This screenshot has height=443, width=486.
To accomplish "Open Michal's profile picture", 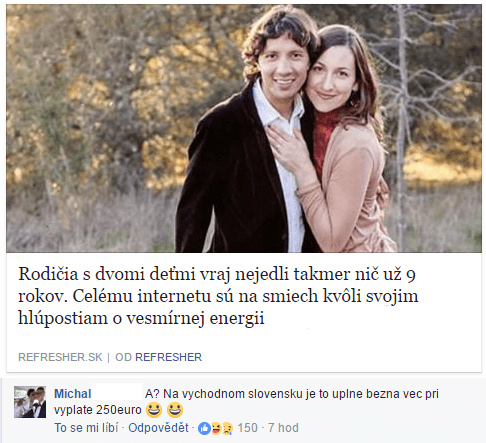I will (x=30, y=402).
